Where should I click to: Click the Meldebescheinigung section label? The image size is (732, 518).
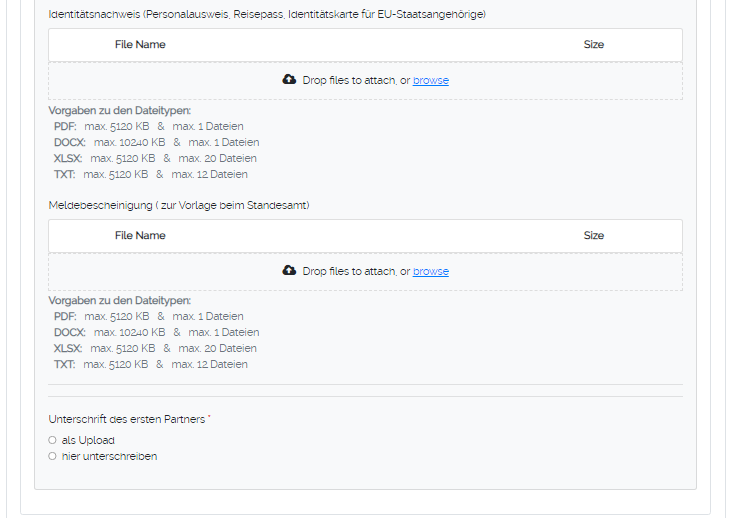click(179, 205)
